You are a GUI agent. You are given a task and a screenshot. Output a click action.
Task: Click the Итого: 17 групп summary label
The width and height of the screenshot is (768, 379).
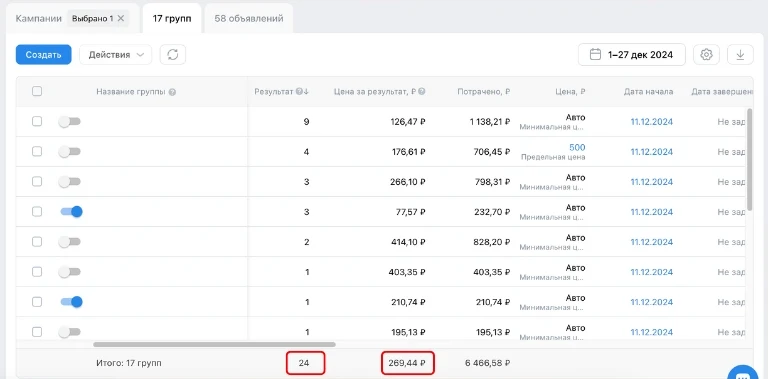tap(129, 363)
